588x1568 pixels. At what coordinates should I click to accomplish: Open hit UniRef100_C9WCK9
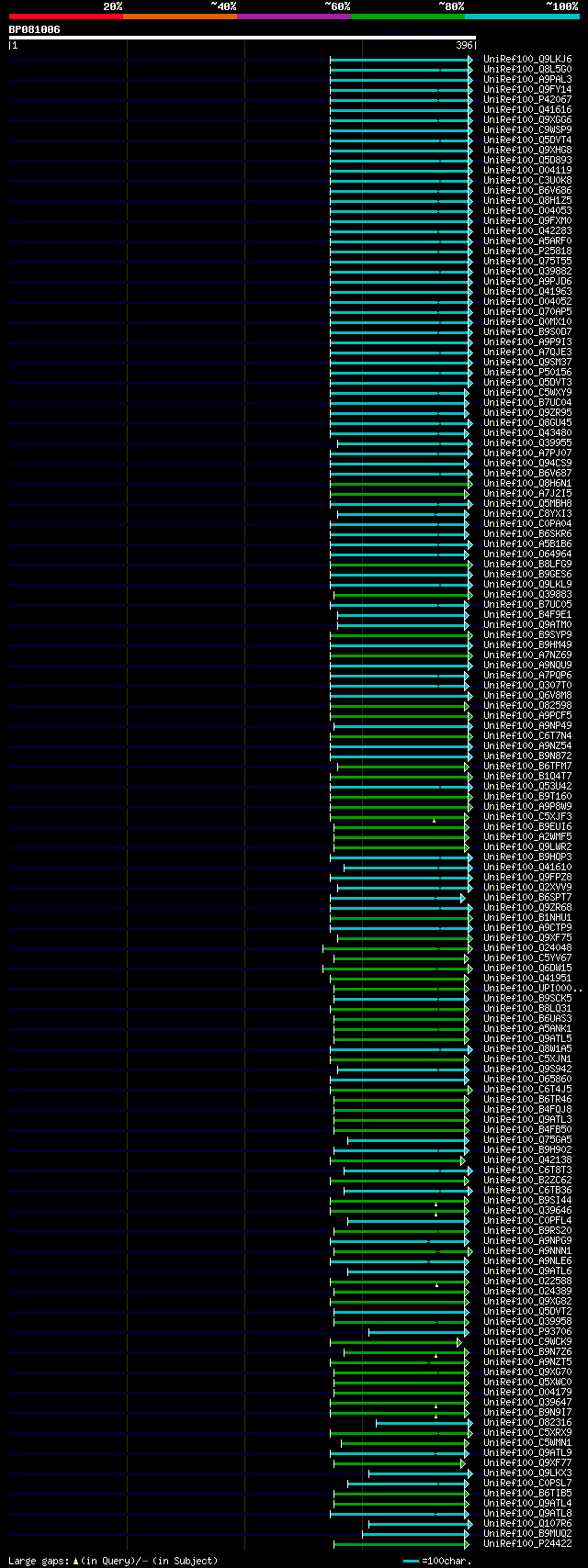point(527,1341)
